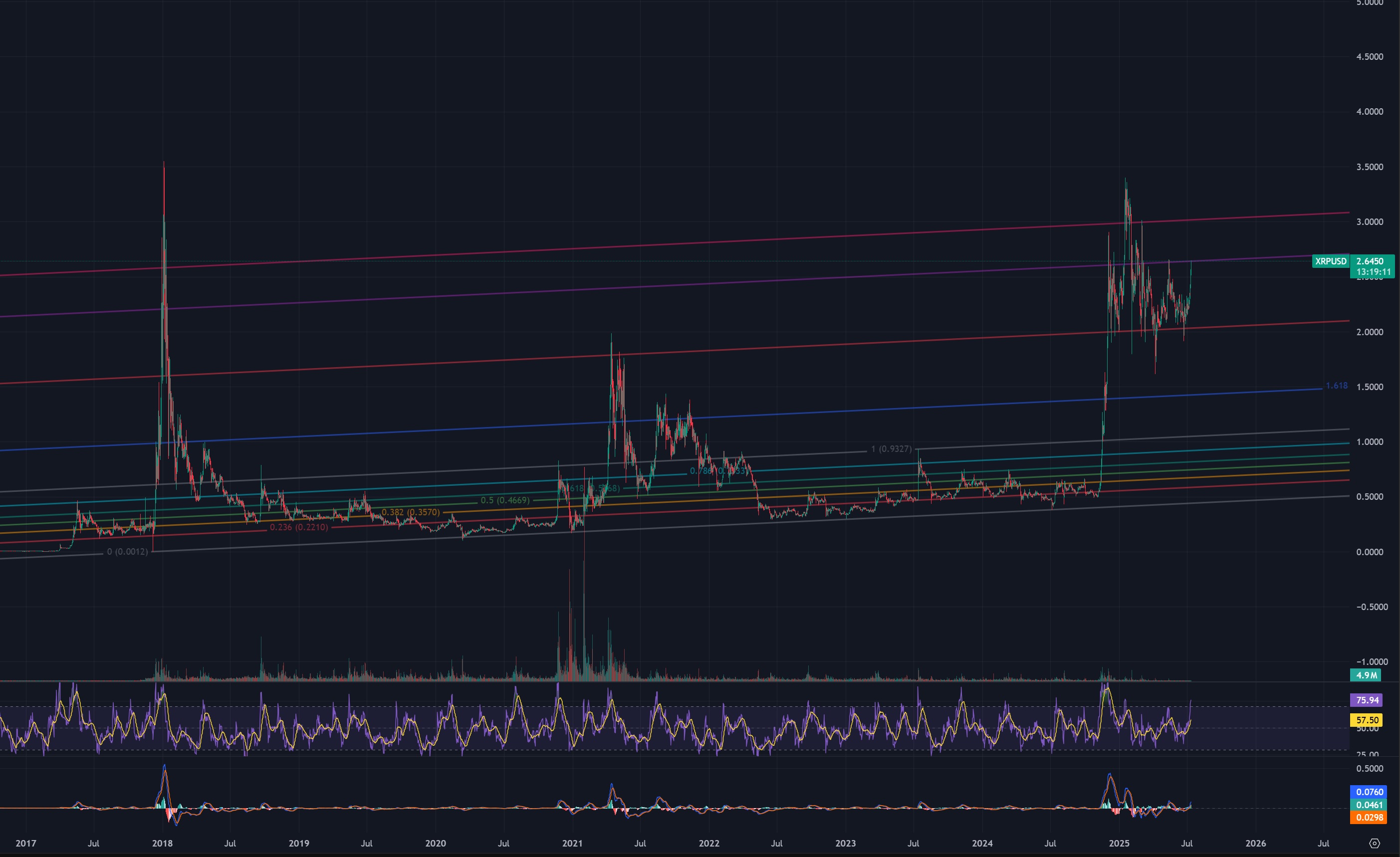Viewport: 1400px width, 857px height.
Task: Click the 13:19:11 bar countdown label
Action: [1373, 272]
